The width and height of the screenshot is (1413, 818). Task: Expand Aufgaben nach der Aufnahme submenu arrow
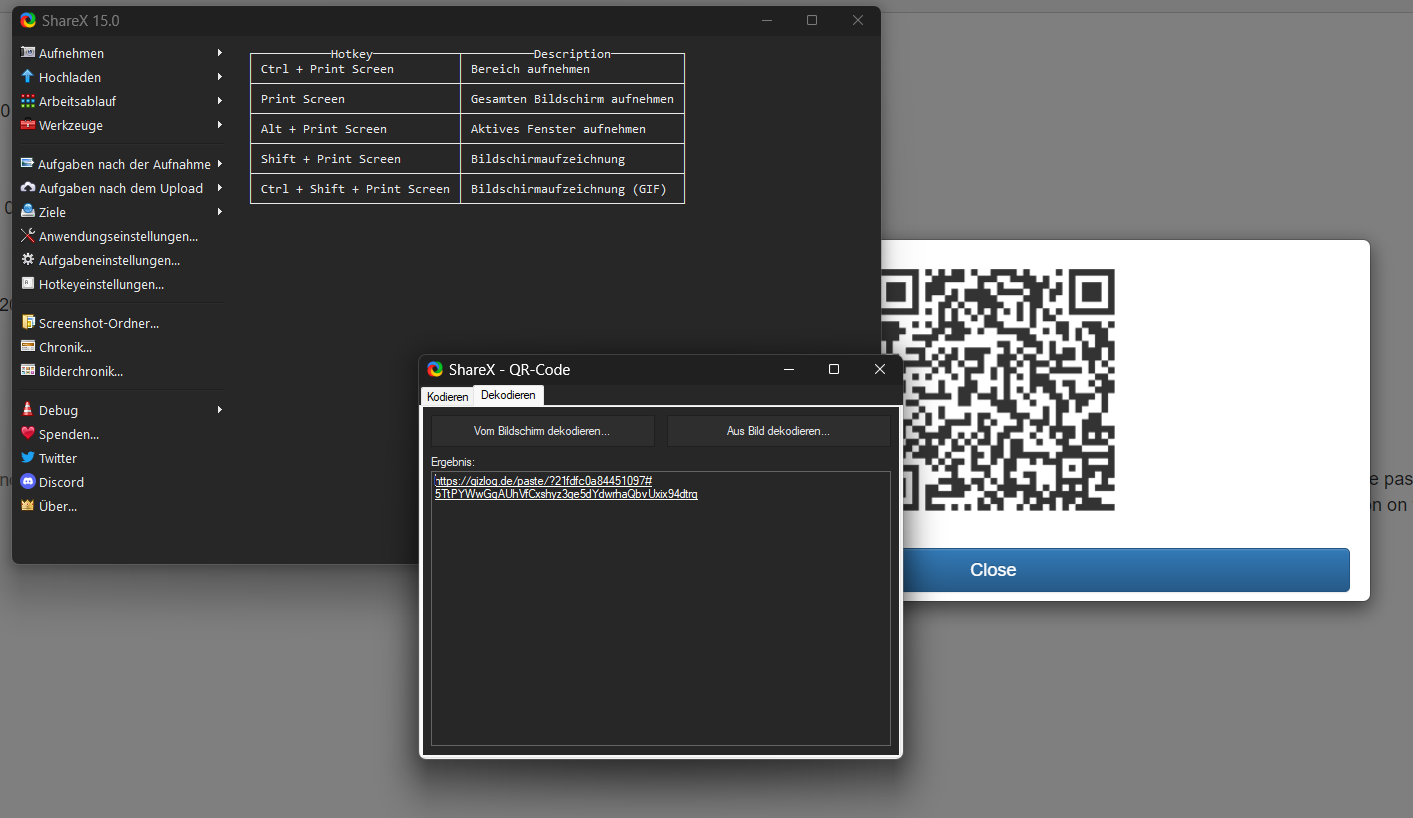tap(219, 164)
